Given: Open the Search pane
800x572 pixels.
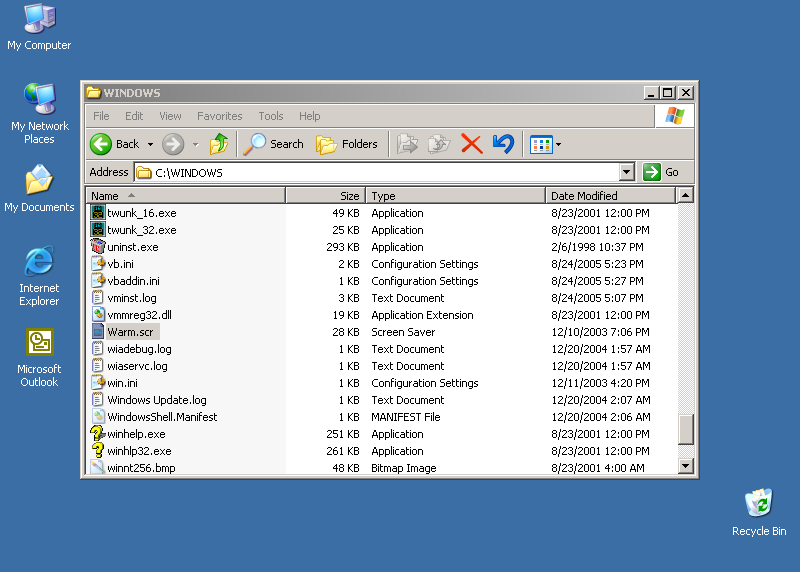Looking at the screenshot, I should click(x=273, y=144).
